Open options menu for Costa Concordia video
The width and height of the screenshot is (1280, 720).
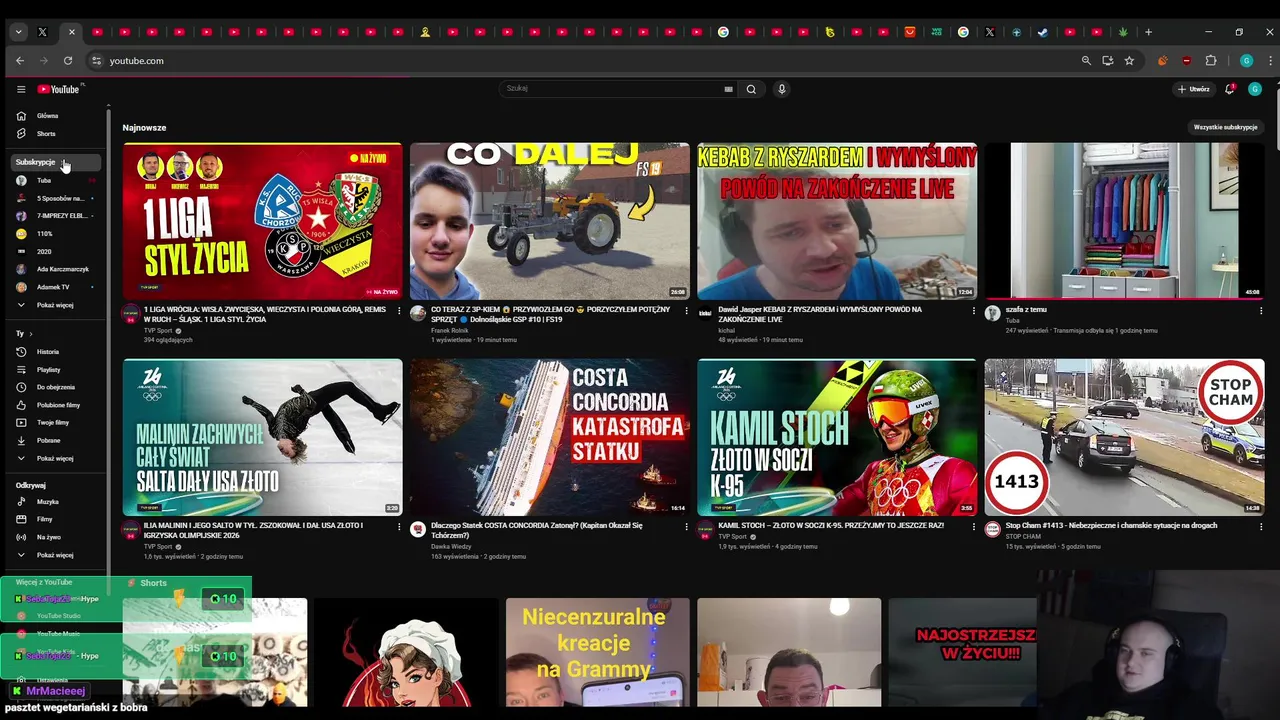tap(686, 526)
